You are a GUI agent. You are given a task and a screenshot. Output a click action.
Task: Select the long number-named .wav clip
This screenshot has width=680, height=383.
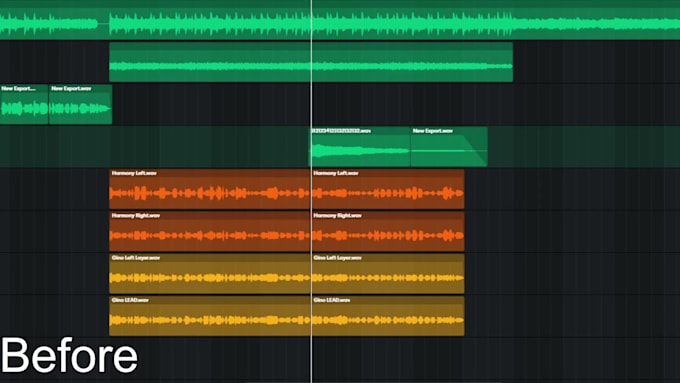point(359,147)
